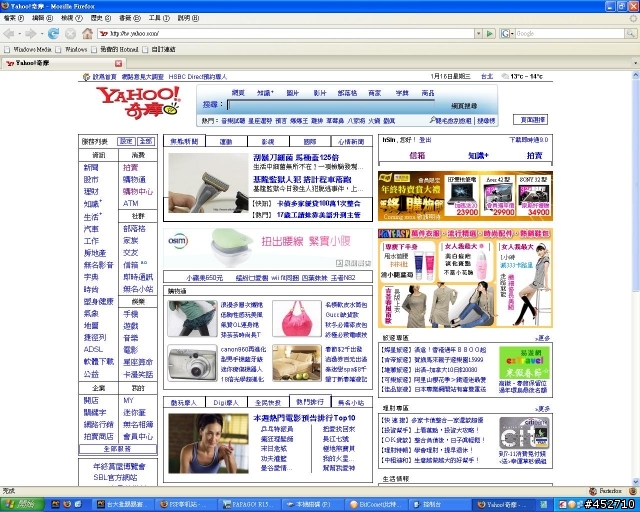Image resolution: width=640 pixels, height=512 pixels.
Task: Open the Back history dropdown arrow
Action: 19,33
